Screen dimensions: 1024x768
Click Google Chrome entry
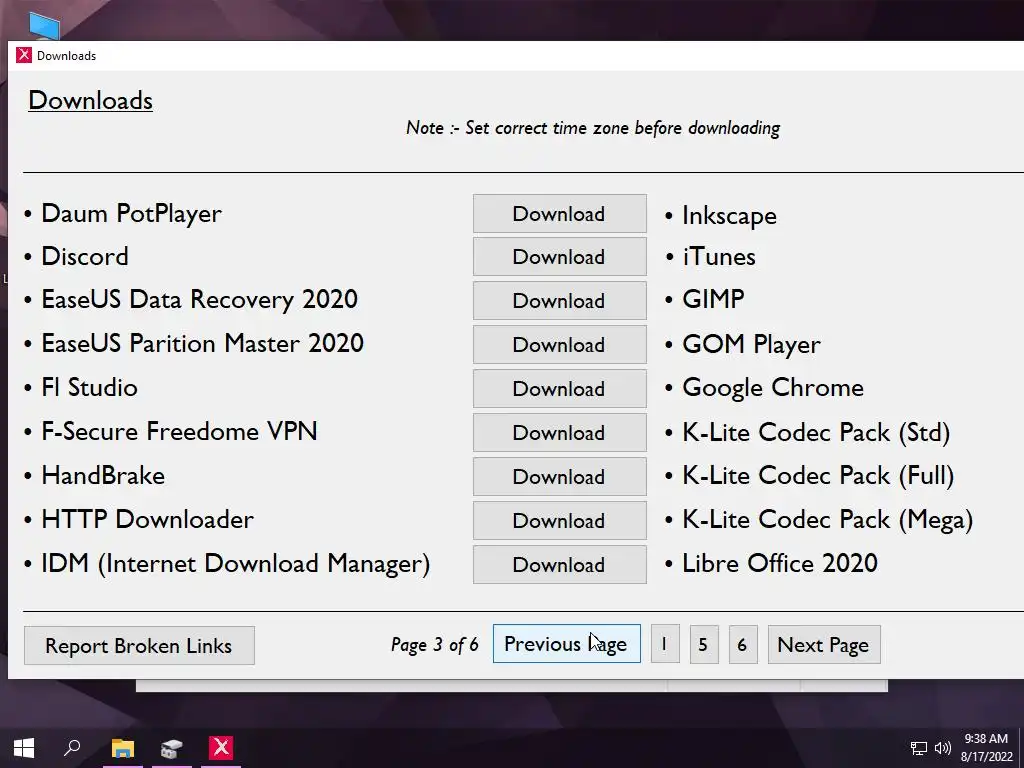coord(773,387)
